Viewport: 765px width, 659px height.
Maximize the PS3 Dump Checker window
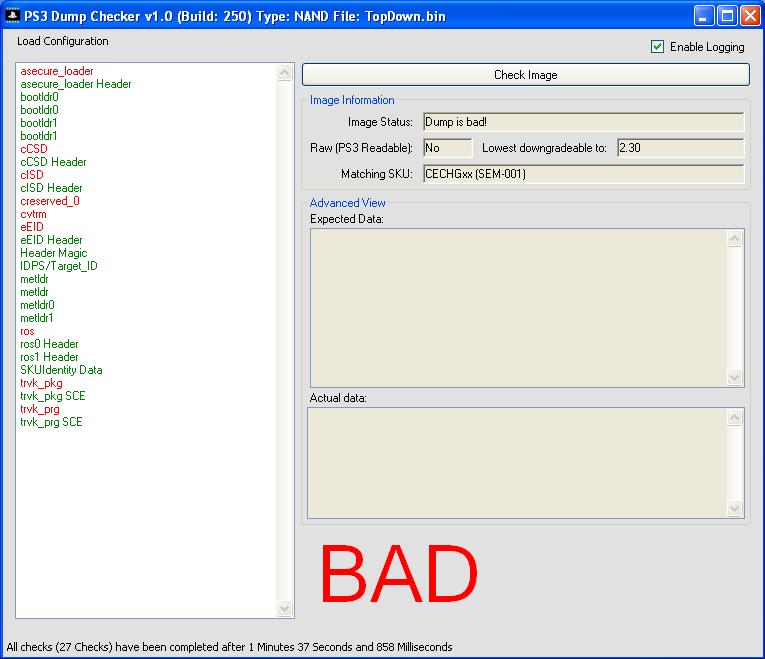727,16
